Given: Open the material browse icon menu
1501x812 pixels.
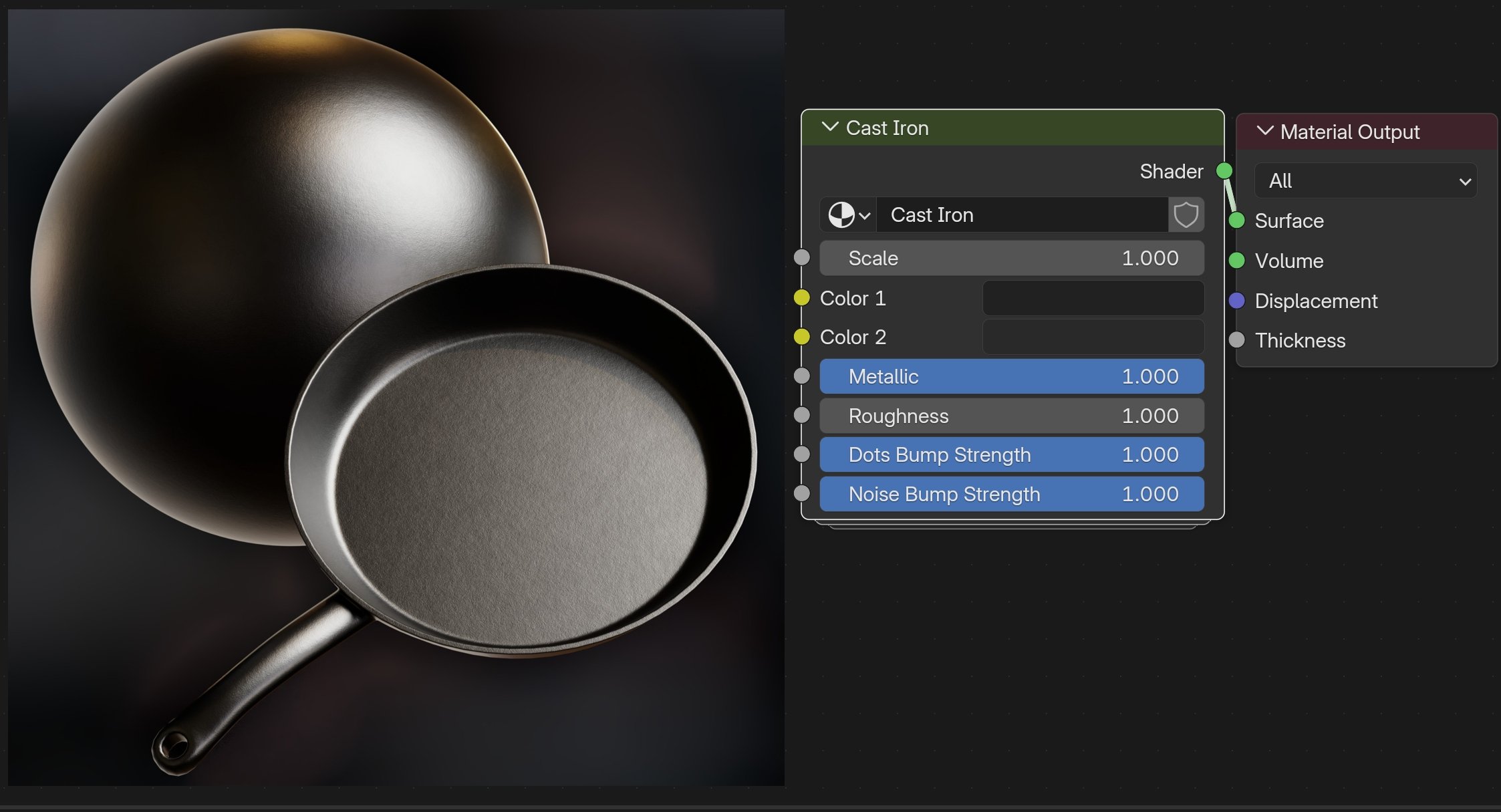Looking at the screenshot, I should pyautogui.click(x=846, y=215).
